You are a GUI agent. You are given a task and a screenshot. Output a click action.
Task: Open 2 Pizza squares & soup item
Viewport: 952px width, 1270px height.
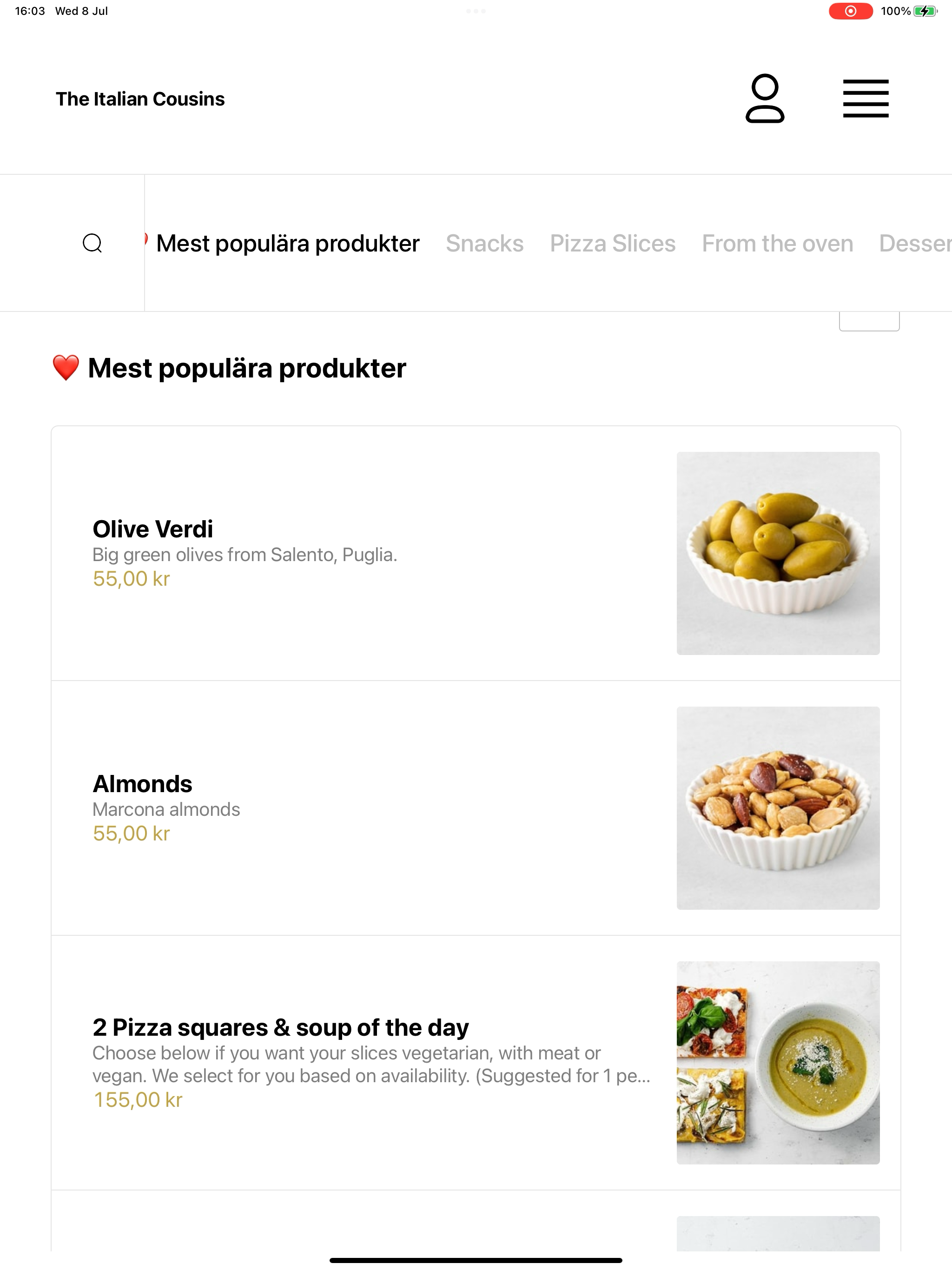tap(476, 1063)
